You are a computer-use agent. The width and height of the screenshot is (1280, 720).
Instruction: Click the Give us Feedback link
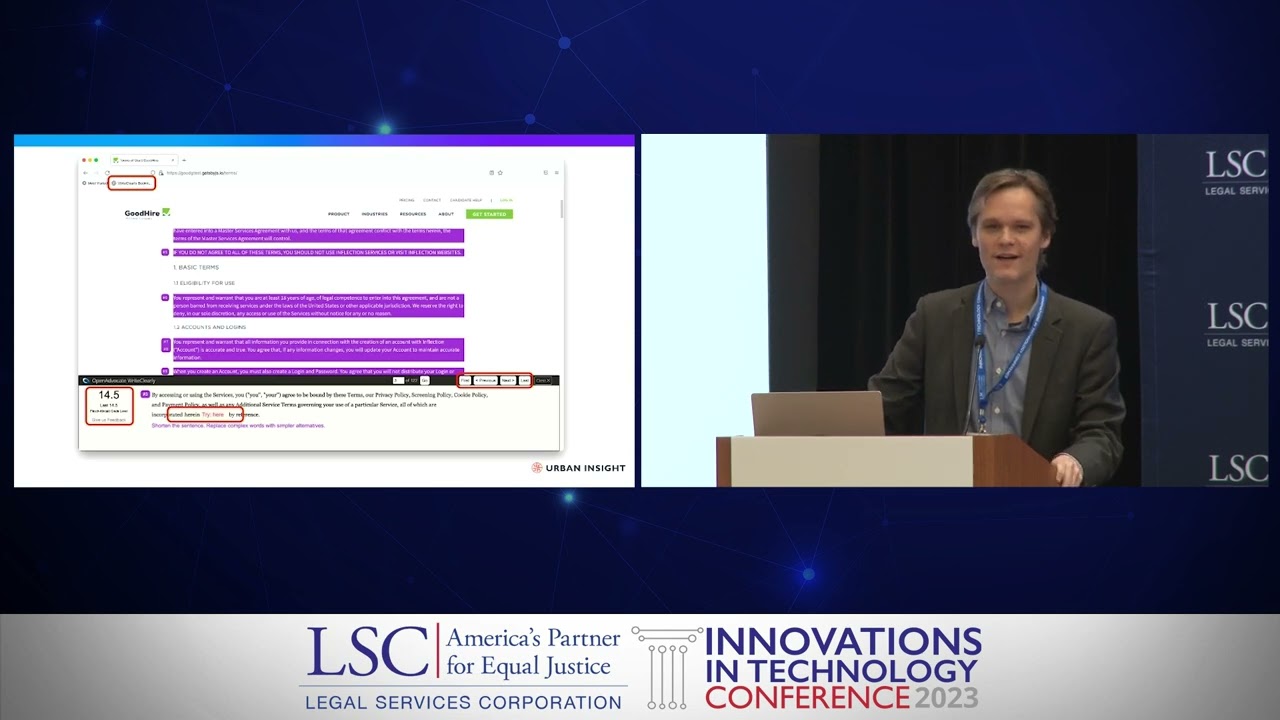tap(109, 420)
